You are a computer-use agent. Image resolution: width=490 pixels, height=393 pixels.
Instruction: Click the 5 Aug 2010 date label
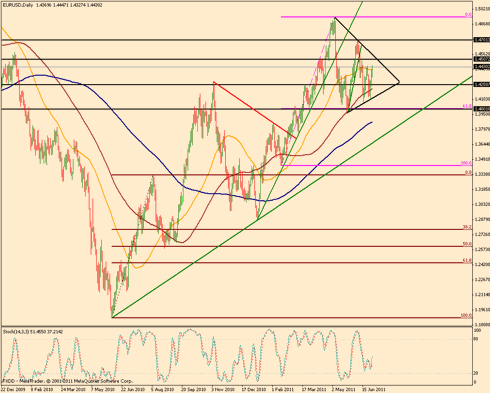tap(162, 389)
